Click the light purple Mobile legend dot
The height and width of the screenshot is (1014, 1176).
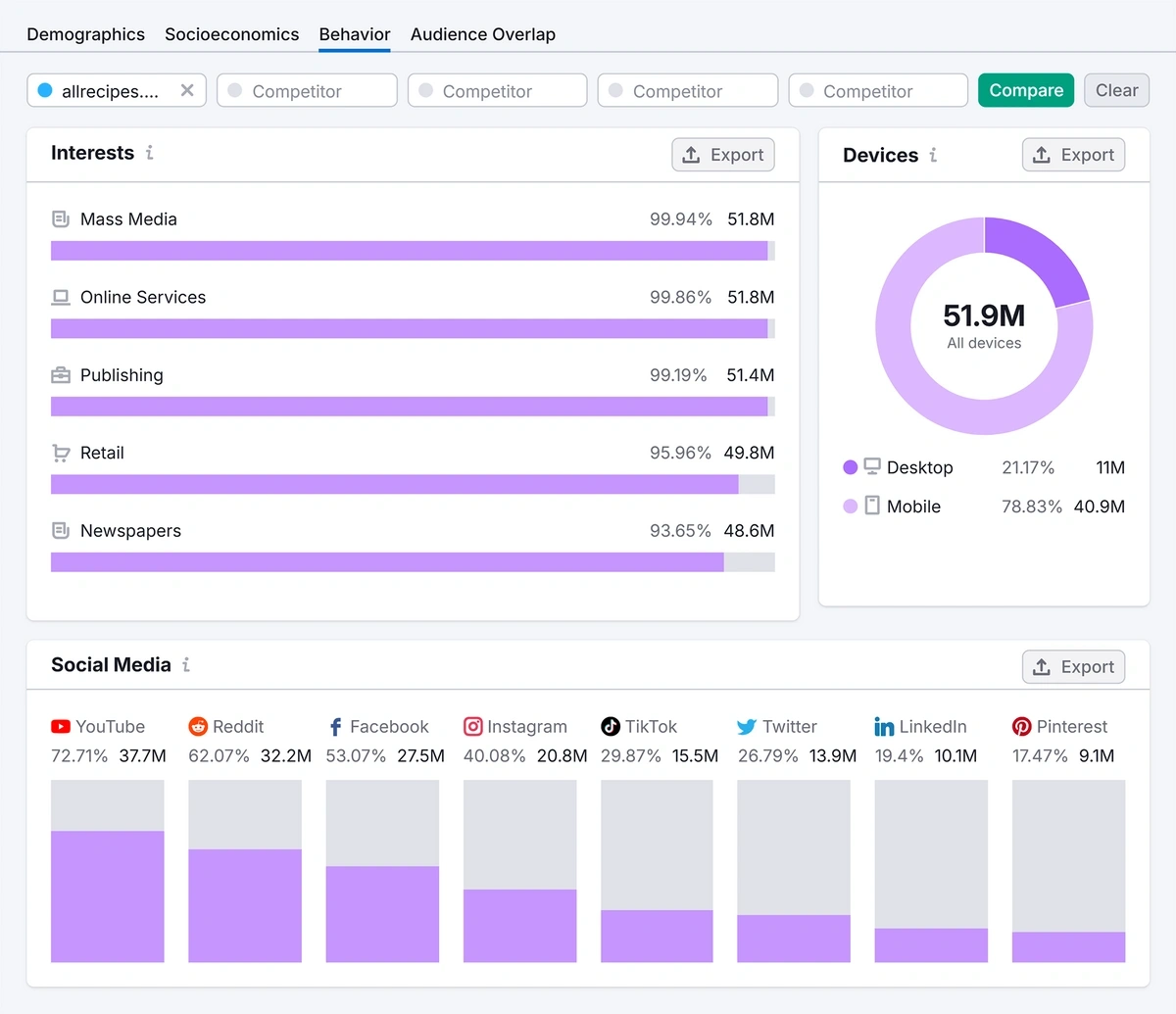click(x=850, y=507)
